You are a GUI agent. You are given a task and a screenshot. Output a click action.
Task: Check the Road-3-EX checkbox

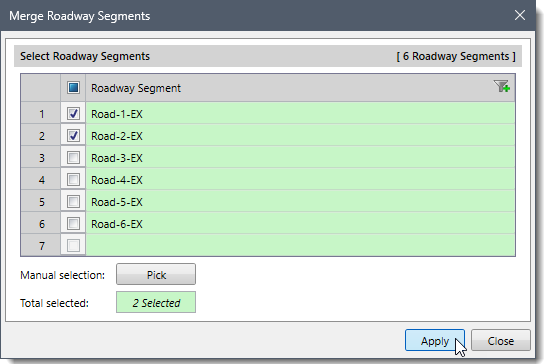coord(73,158)
